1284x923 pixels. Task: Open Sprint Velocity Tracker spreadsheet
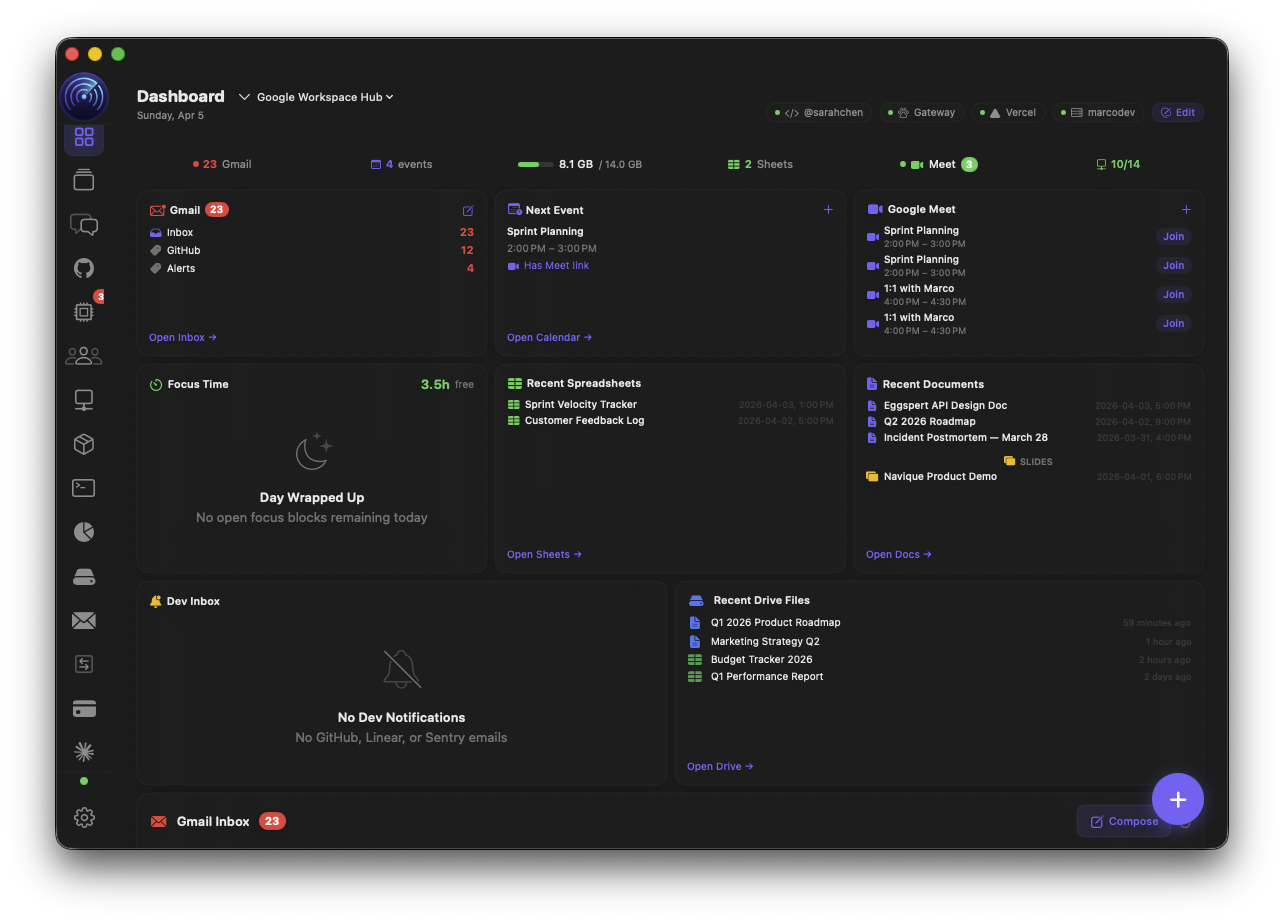(x=670, y=405)
